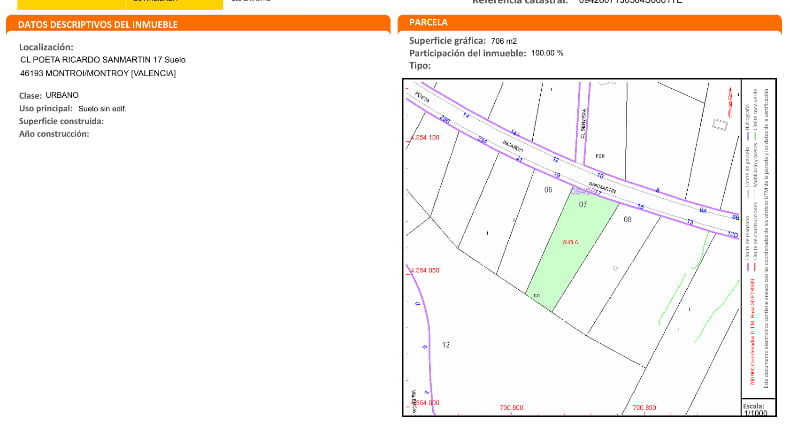Viewport: 790px width, 440px height.
Task: Select the 'Tipo:' label
Action: pyautogui.click(x=420, y=66)
